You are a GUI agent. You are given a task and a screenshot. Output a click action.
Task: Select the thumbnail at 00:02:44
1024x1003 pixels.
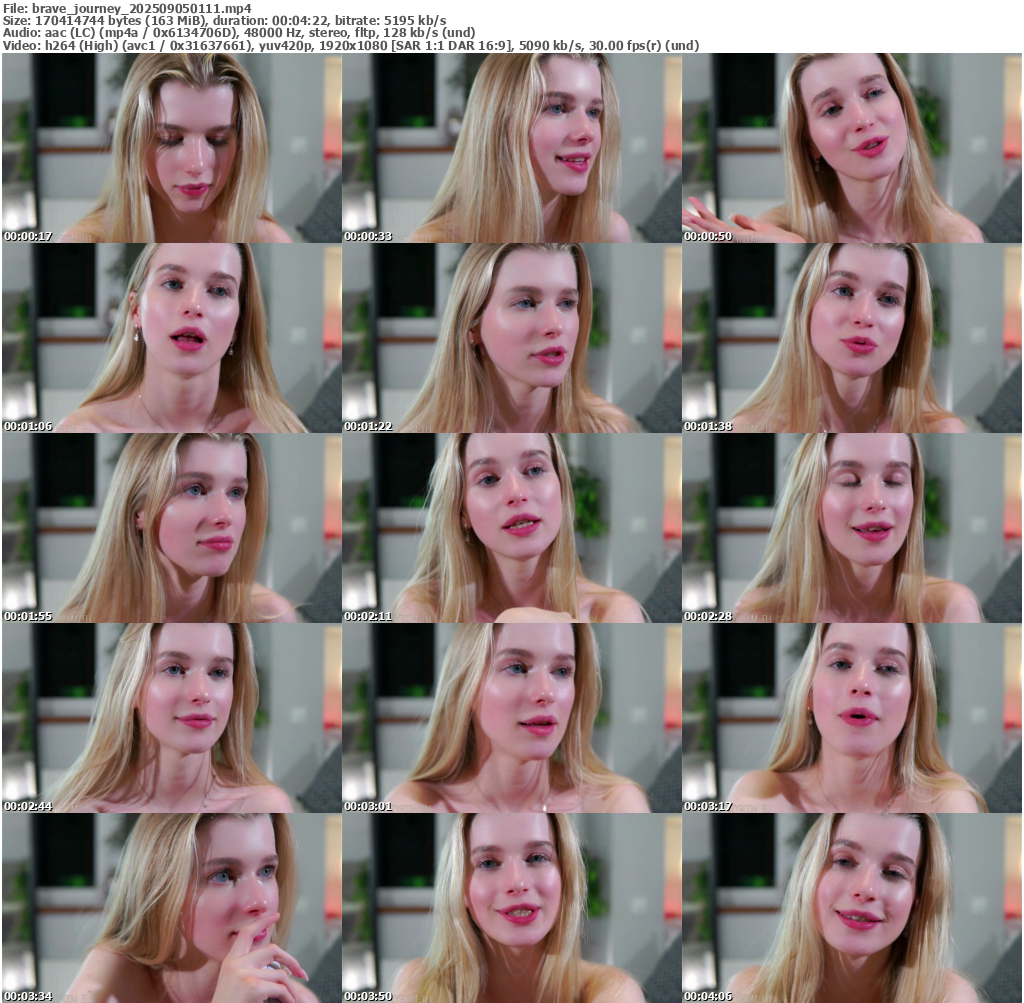(x=172, y=718)
